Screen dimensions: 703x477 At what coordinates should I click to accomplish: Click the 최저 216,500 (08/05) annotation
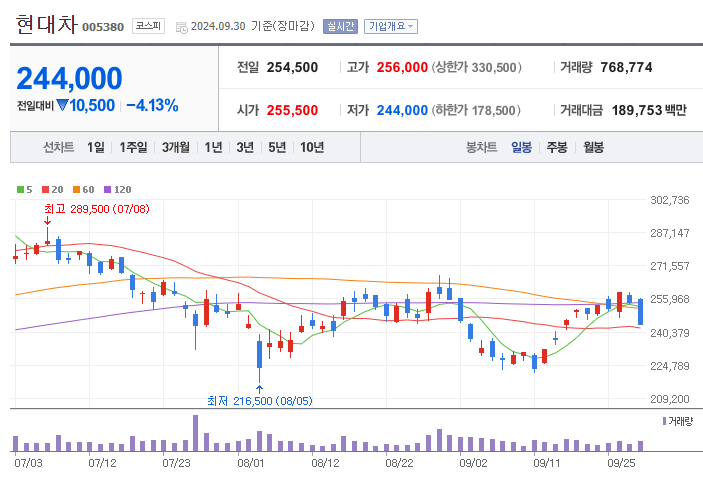[x=260, y=401]
